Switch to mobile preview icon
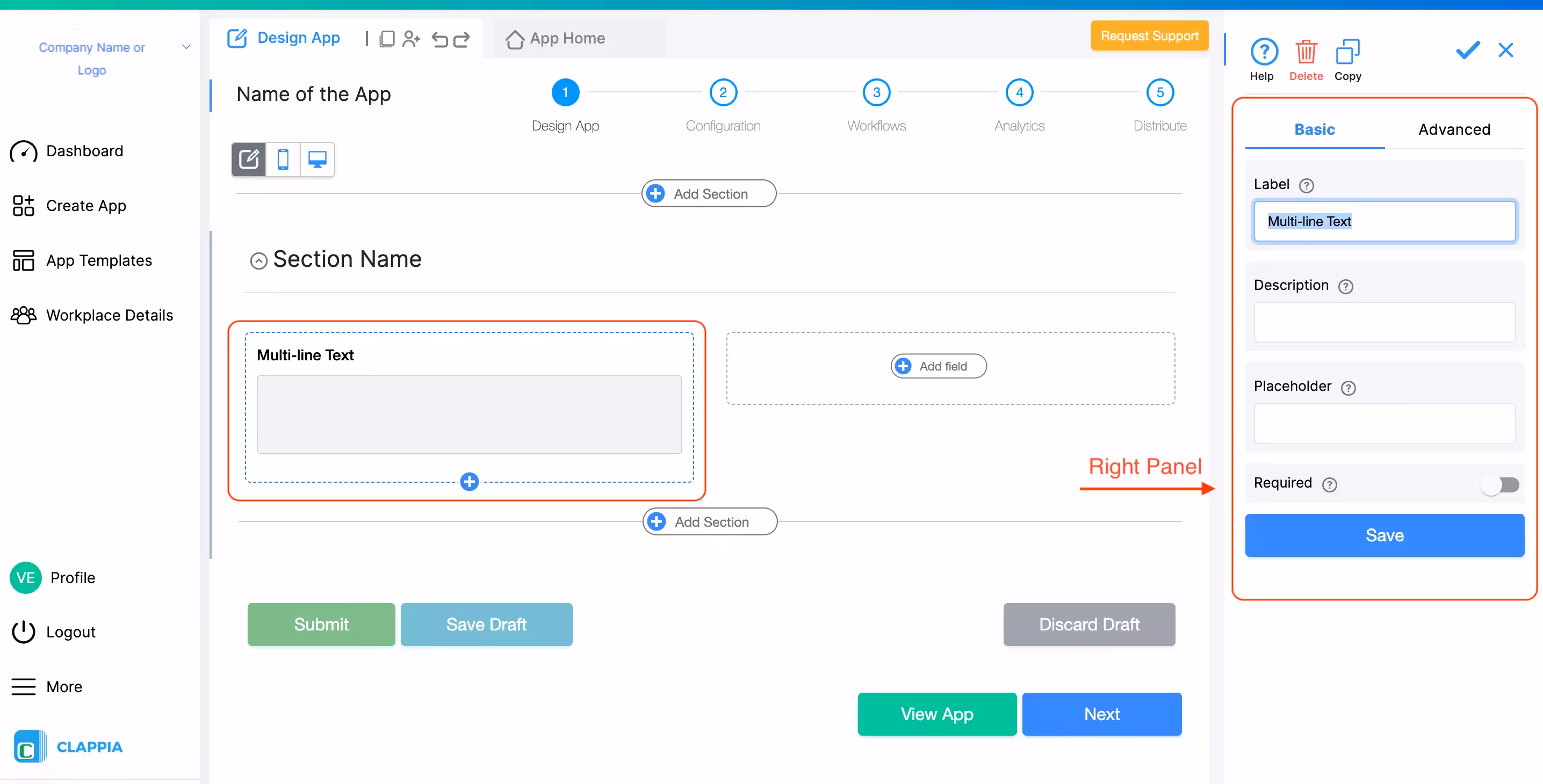Screen dimensions: 1543x784 tap(283, 160)
